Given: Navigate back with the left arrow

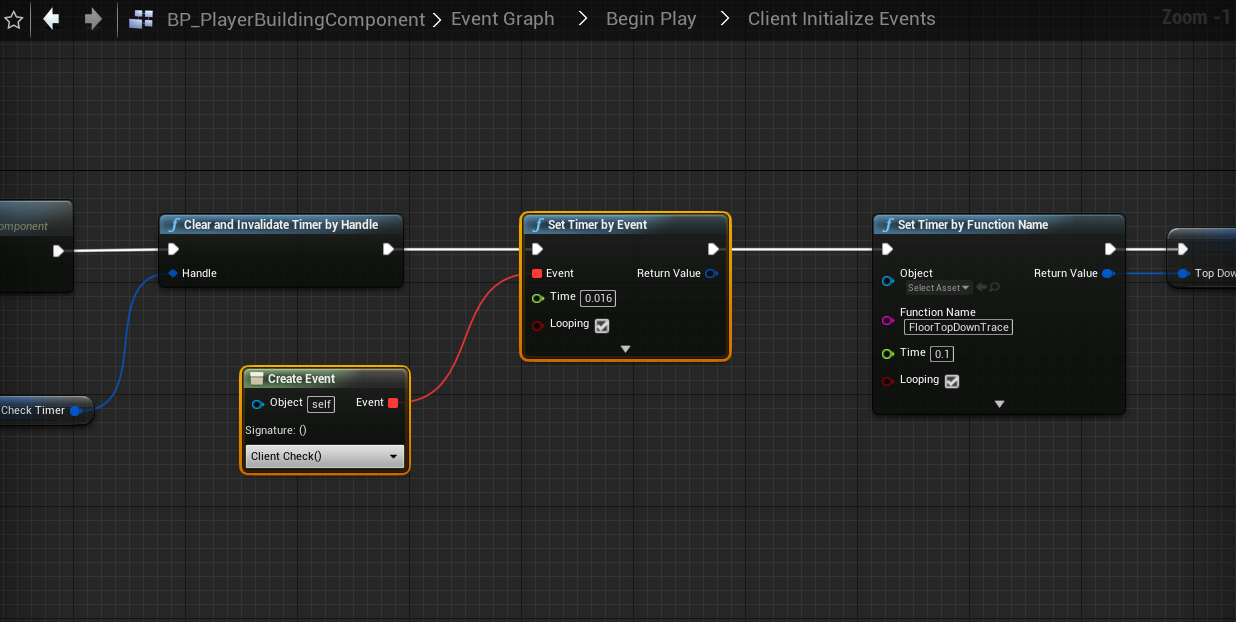Looking at the screenshot, I should [x=51, y=19].
